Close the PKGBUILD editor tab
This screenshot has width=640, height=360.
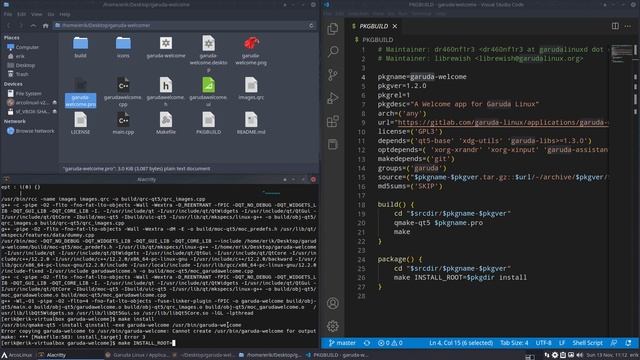(395, 26)
